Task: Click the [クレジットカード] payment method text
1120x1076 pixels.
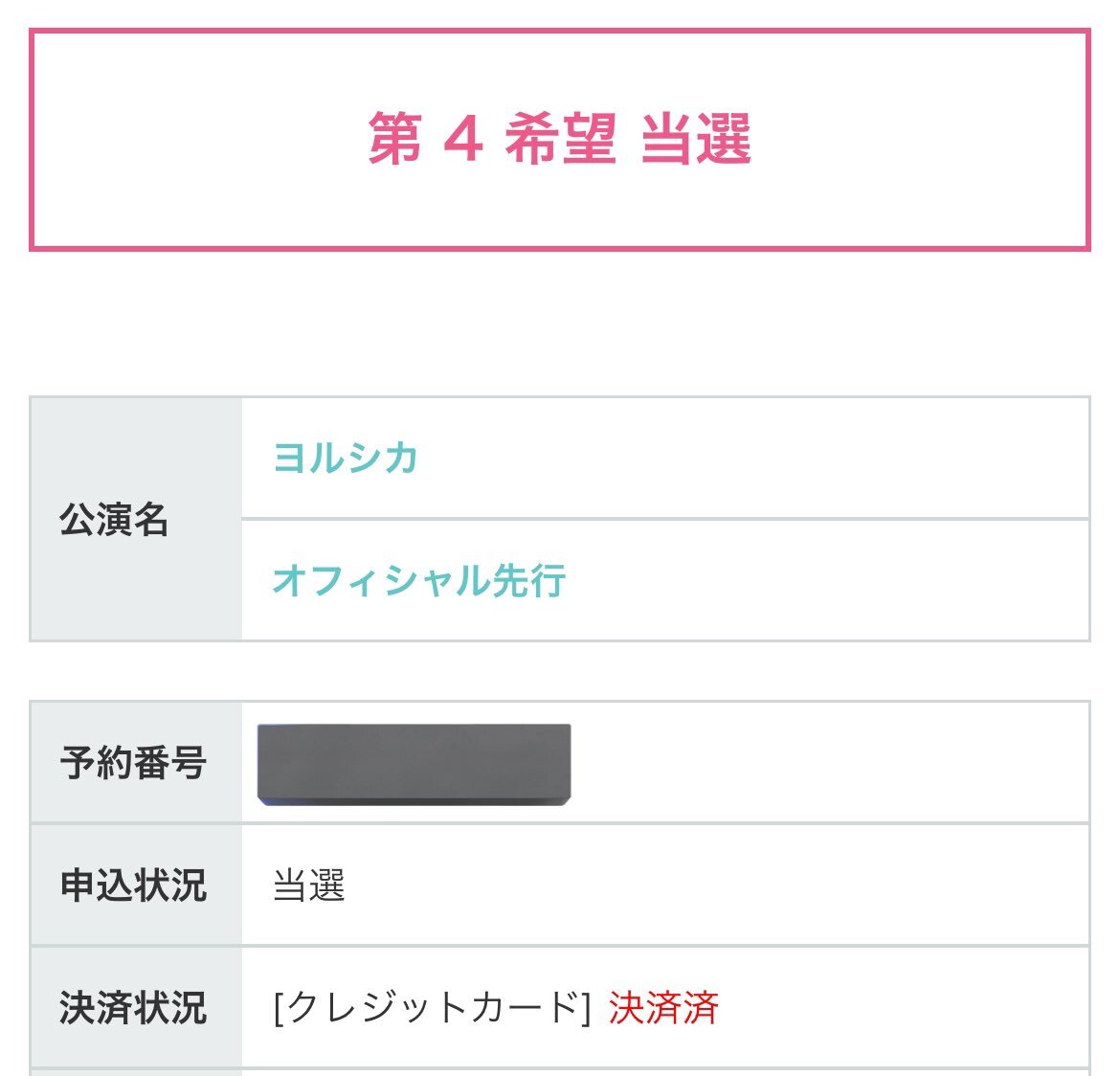Action: [x=432, y=1007]
